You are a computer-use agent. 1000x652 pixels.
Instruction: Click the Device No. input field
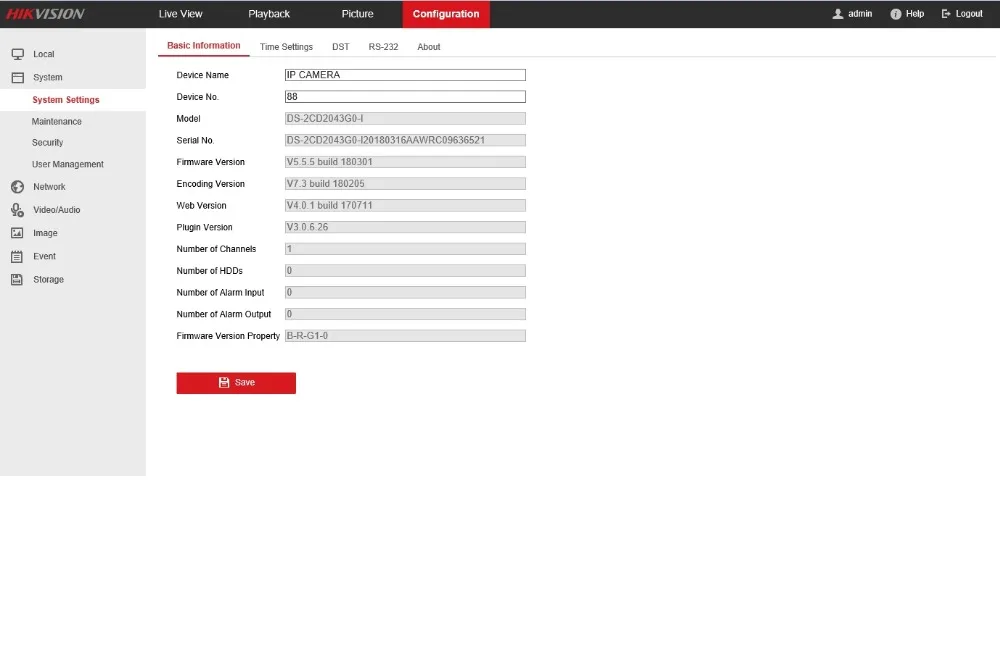pyautogui.click(x=405, y=96)
